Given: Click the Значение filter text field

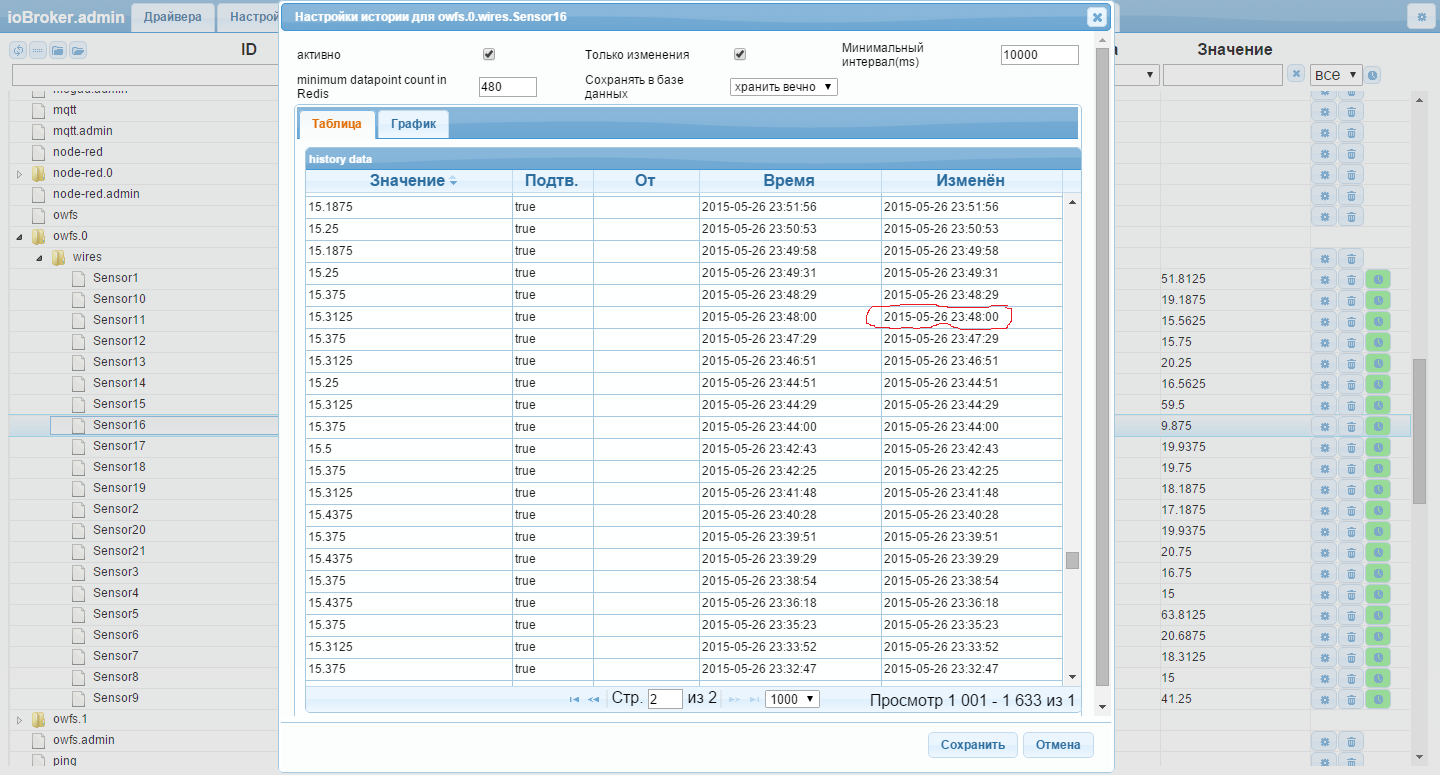Looking at the screenshot, I should pos(1223,75).
